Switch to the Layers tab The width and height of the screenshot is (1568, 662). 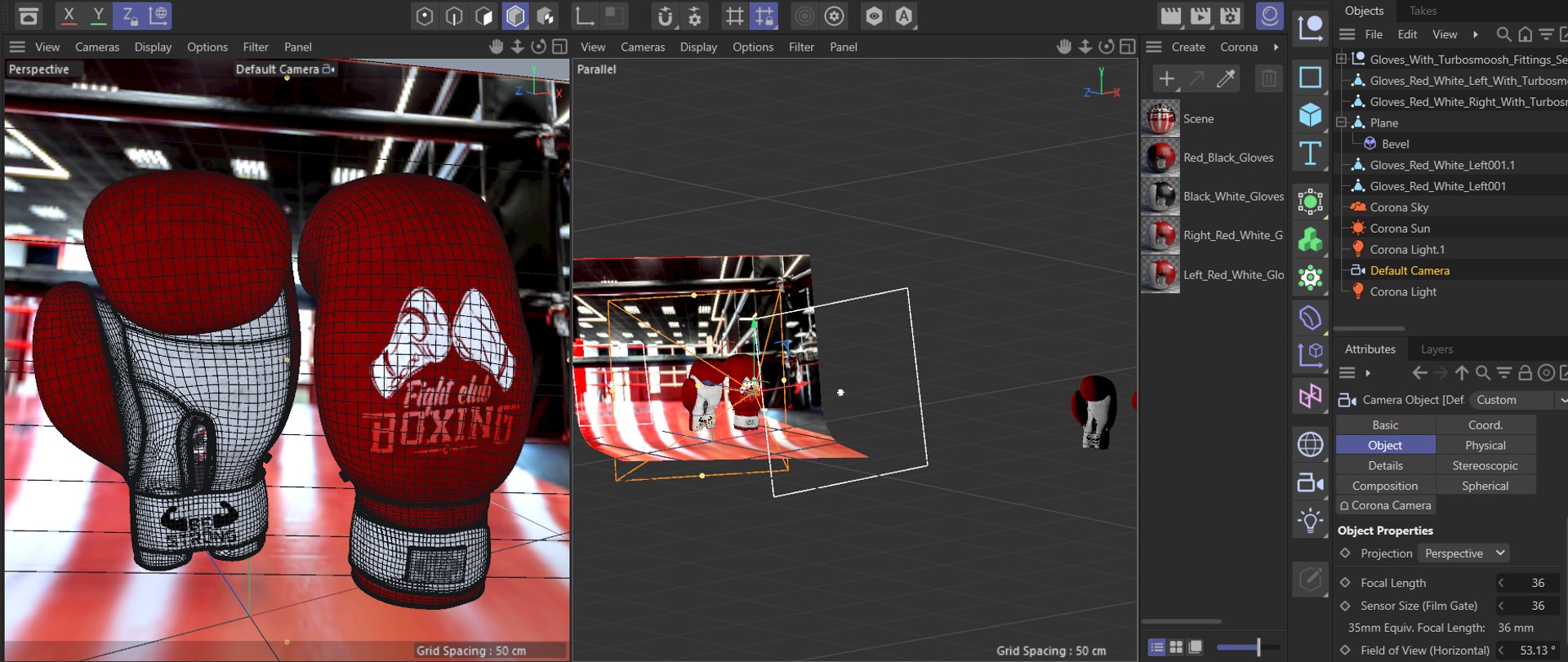click(x=1437, y=349)
